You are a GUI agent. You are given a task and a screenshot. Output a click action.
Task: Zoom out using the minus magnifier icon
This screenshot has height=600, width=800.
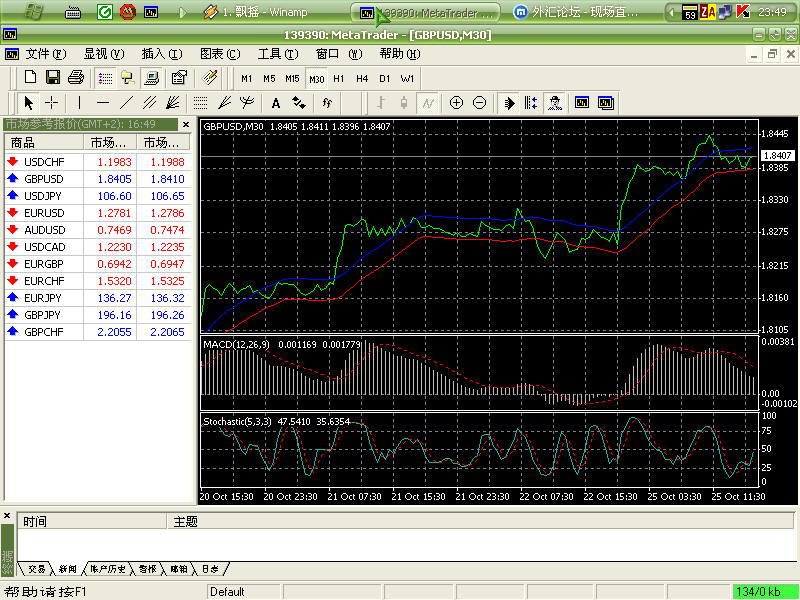(479, 102)
